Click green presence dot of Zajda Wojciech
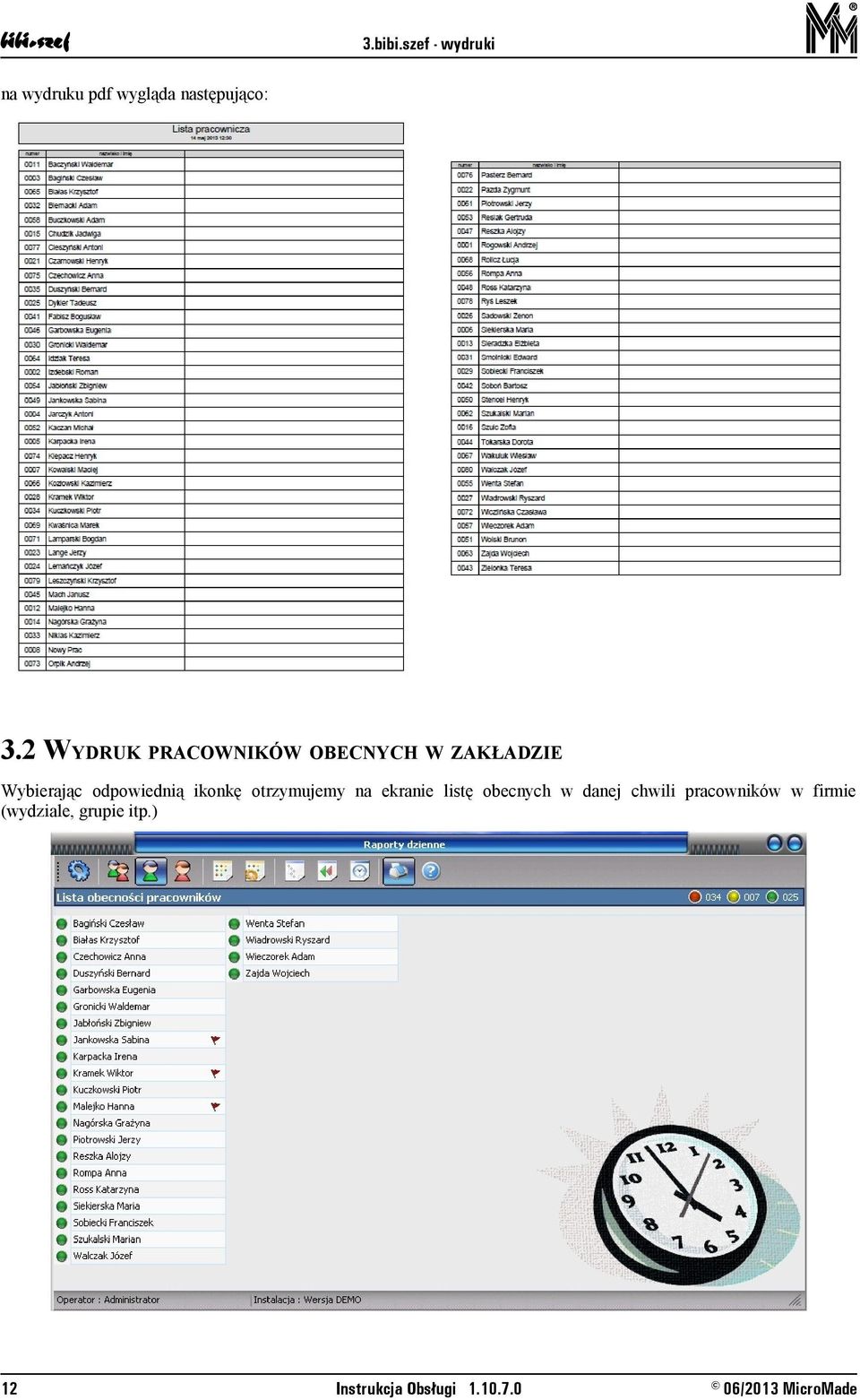 [x=235, y=973]
